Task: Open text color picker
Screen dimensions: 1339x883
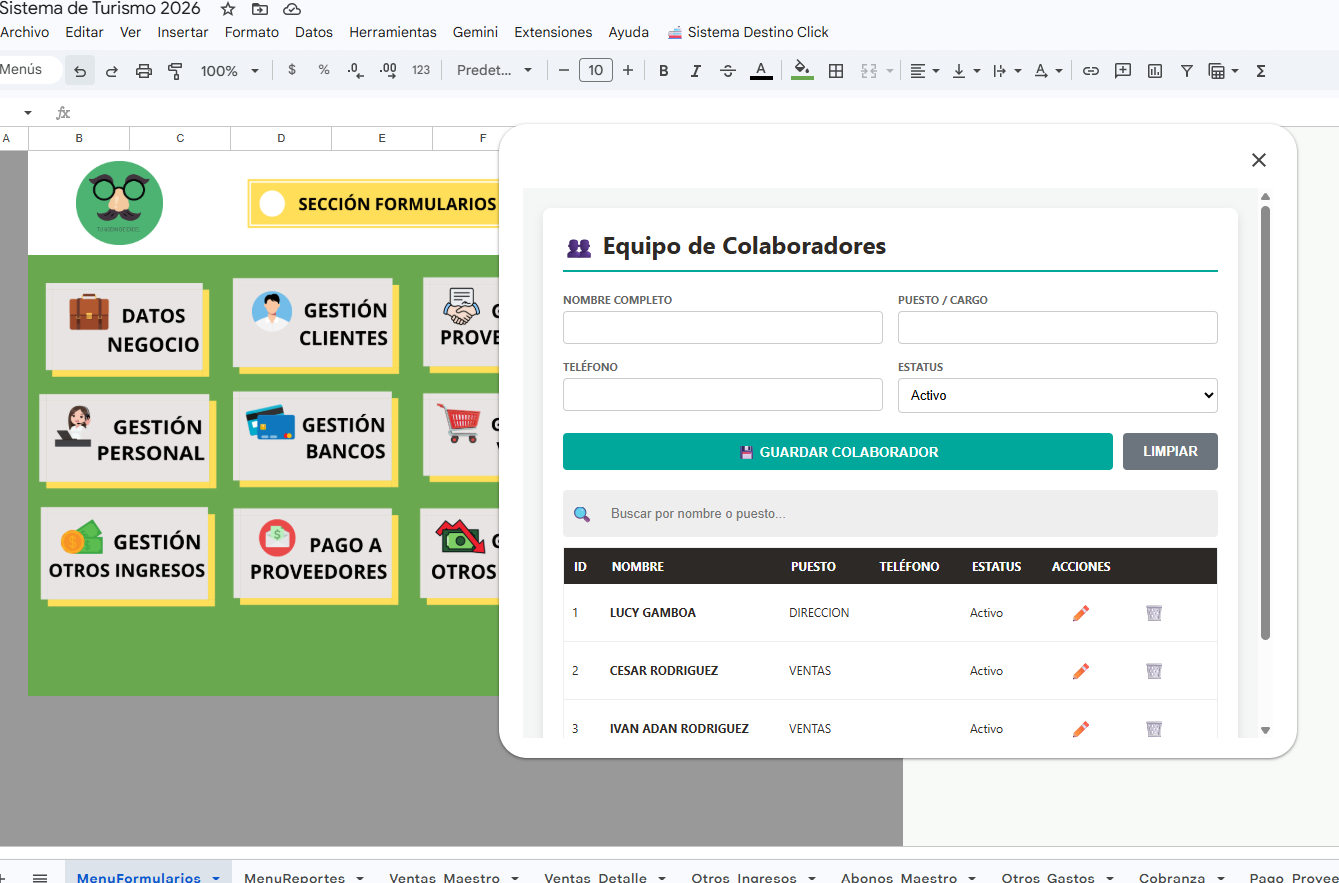Action: tap(761, 71)
